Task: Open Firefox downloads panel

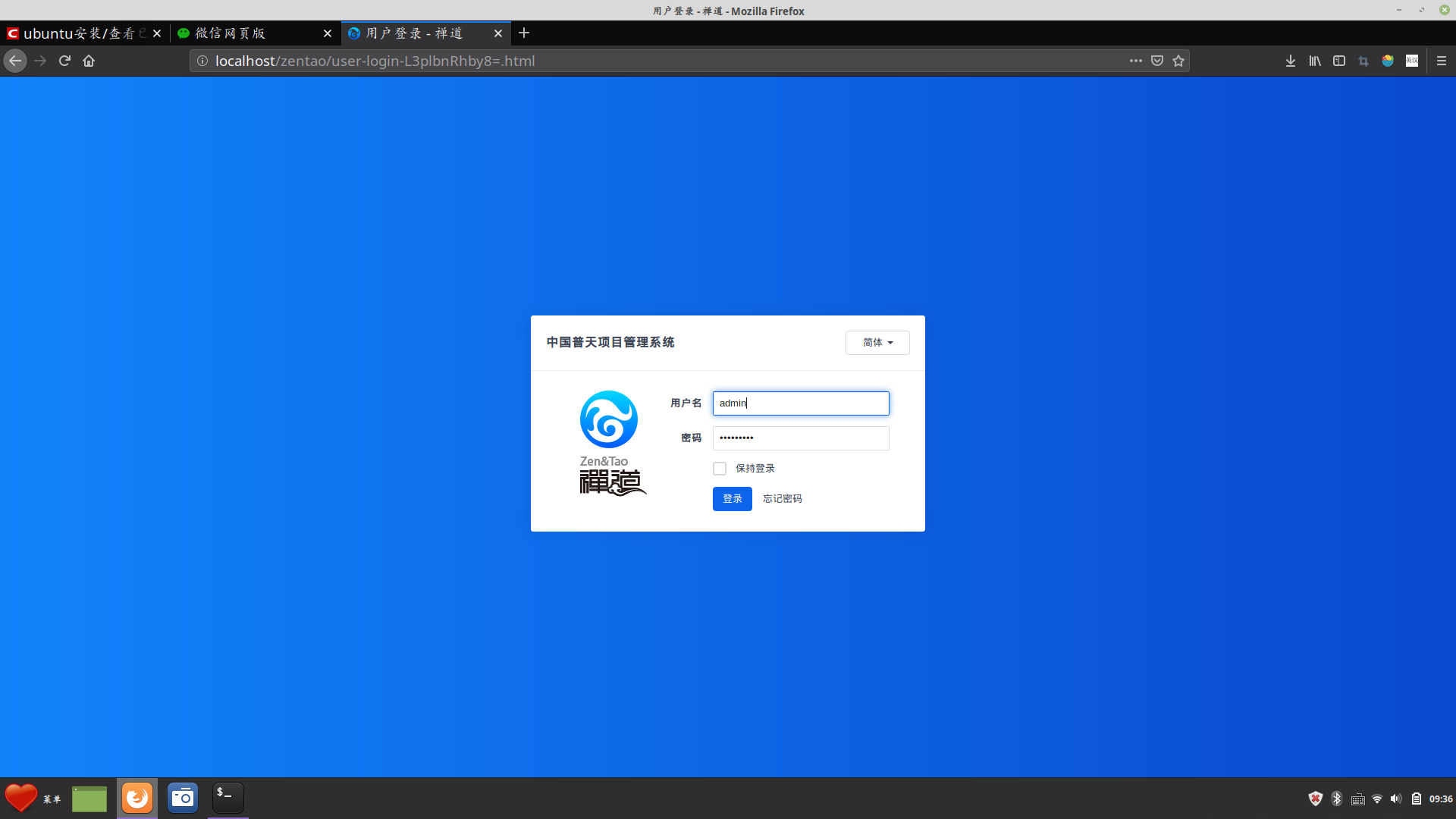Action: (1291, 61)
